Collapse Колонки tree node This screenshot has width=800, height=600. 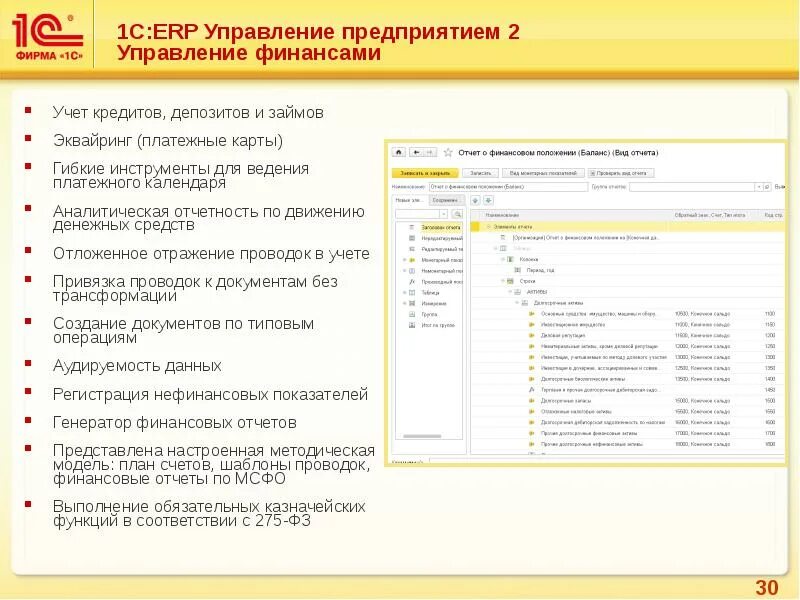click(x=503, y=259)
